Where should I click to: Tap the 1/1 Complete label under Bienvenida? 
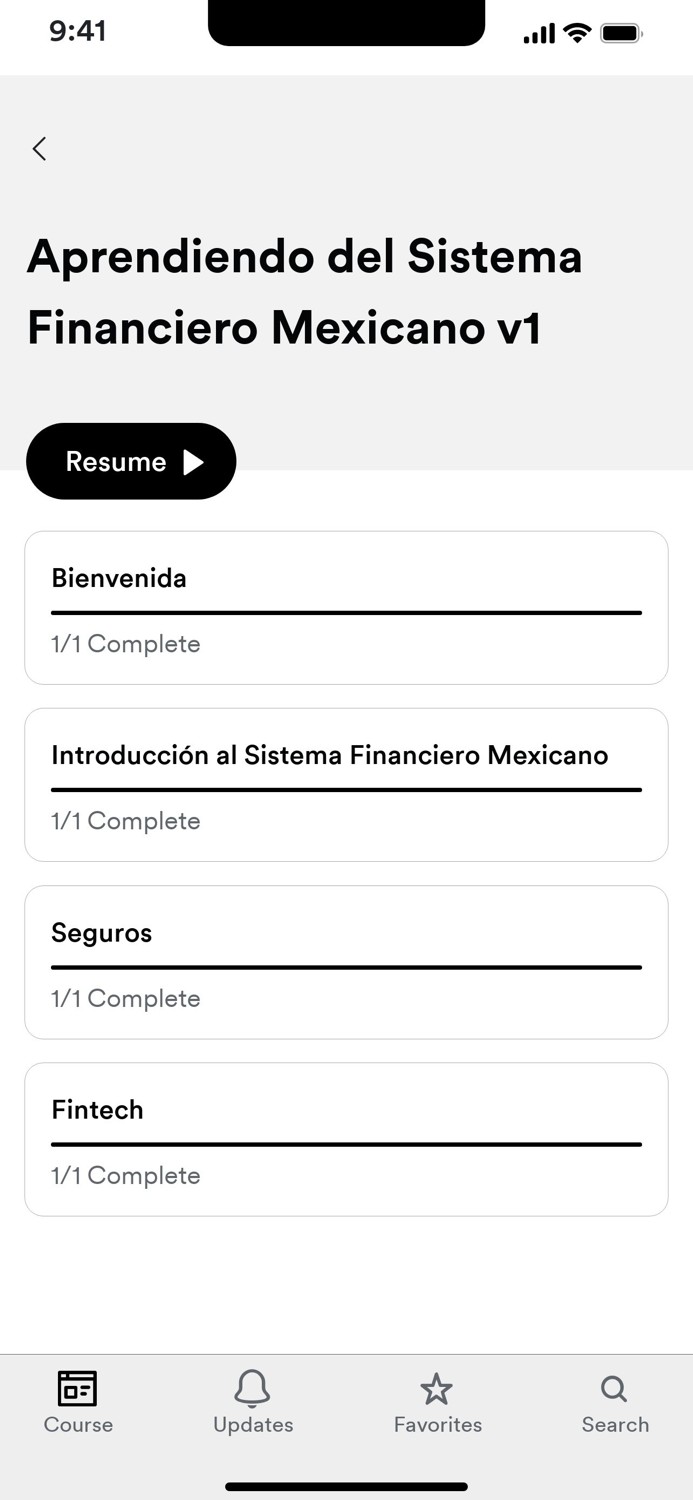point(125,644)
